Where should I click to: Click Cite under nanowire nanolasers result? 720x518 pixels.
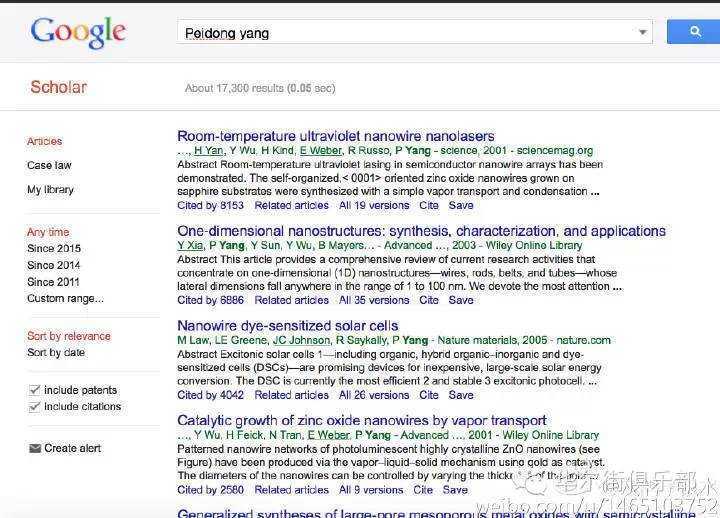tap(429, 205)
